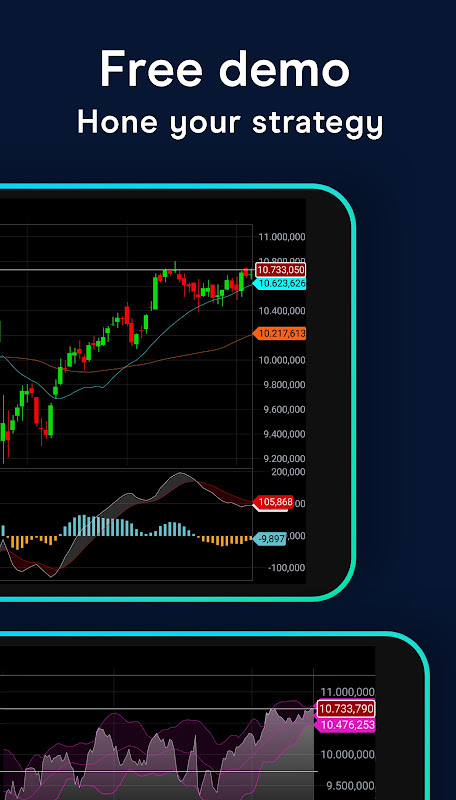
Task: Click the 9.400,000 price axis label
Action: 284,434
